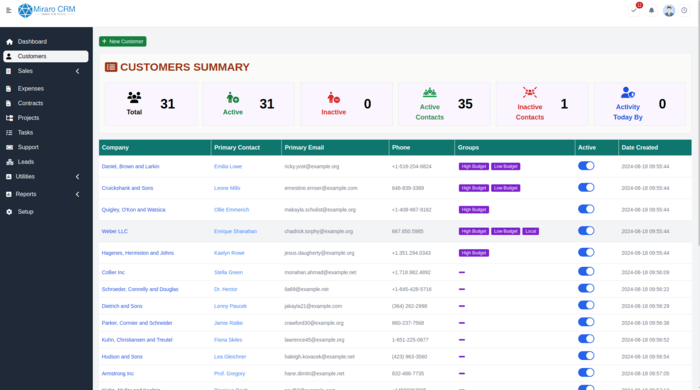Click the Primary Email column header
This screenshot has width=700, height=390.
coord(335,148)
